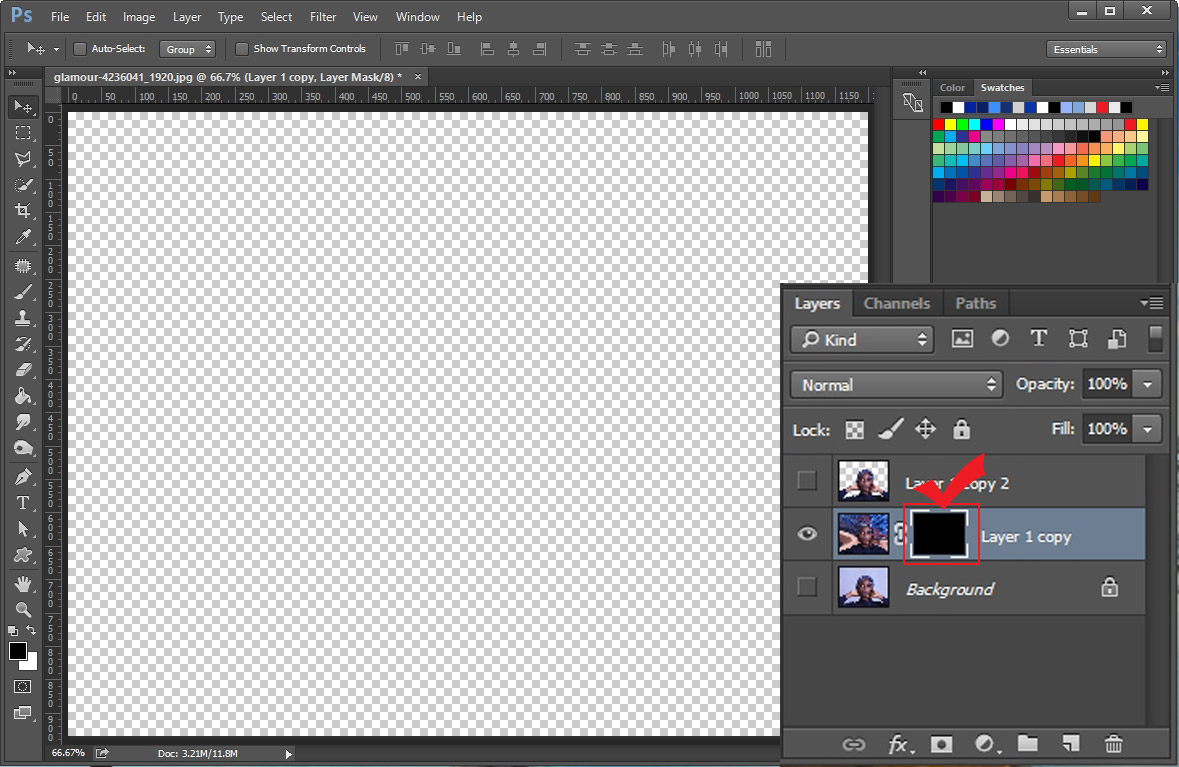Select the Eyedropper tool

(x=23, y=237)
